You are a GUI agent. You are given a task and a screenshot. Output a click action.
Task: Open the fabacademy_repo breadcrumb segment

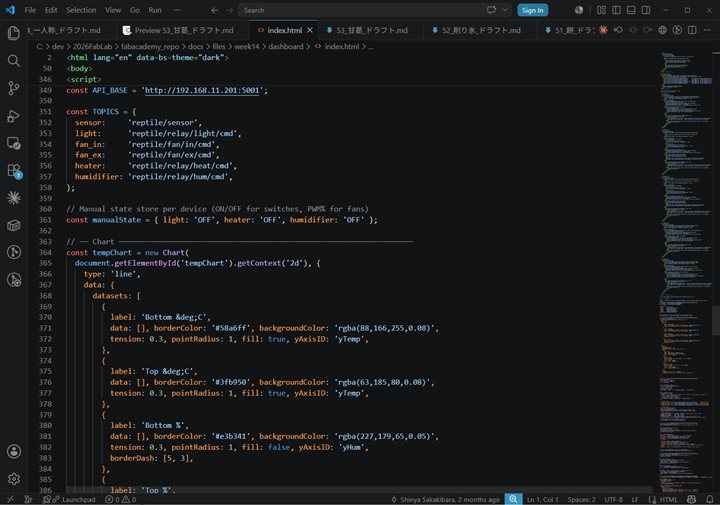point(150,46)
